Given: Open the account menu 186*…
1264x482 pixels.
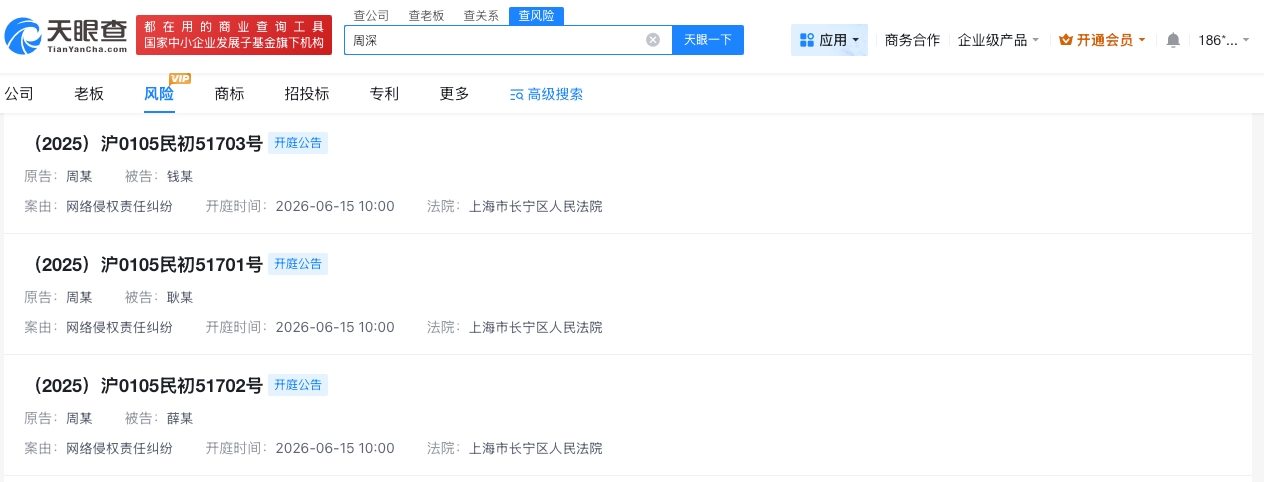Looking at the screenshot, I should click(x=1224, y=40).
